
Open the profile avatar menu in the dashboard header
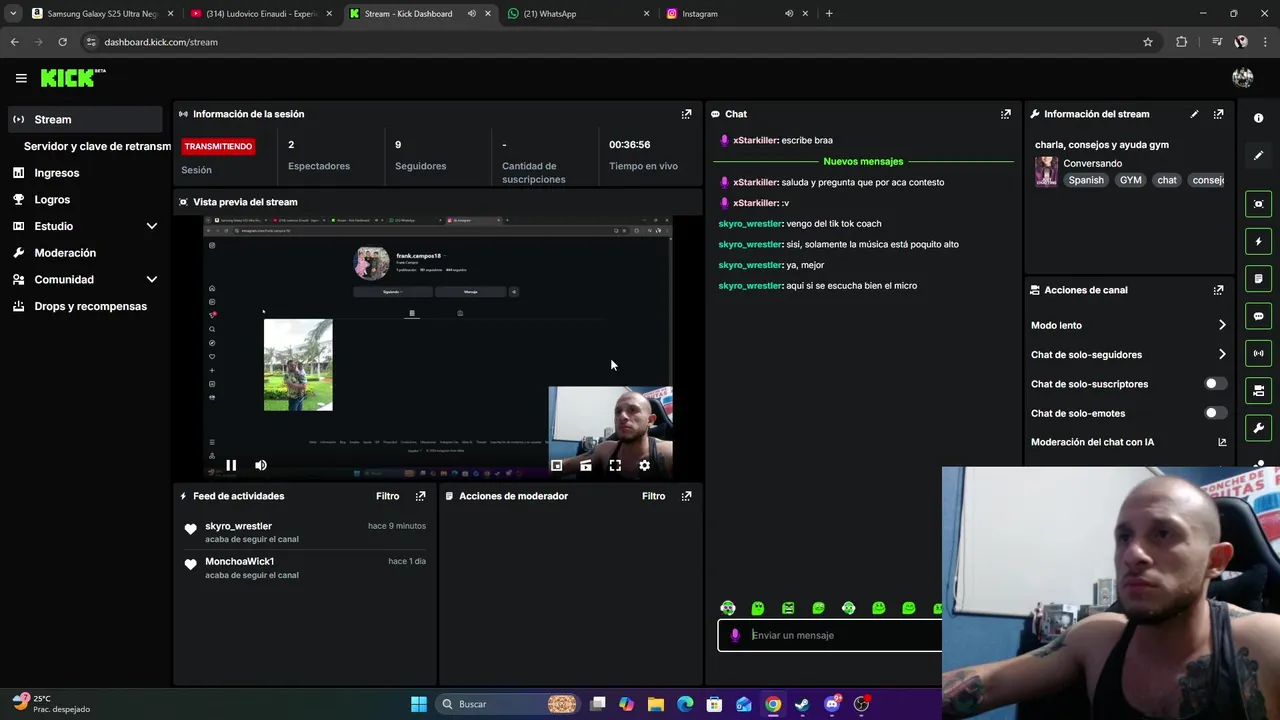tap(1243, 78)
